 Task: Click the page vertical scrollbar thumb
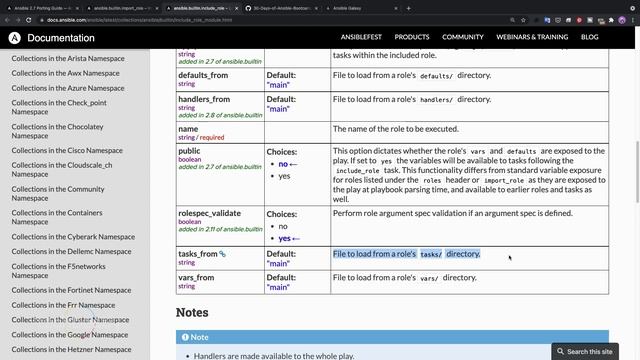tap(637, 171)
